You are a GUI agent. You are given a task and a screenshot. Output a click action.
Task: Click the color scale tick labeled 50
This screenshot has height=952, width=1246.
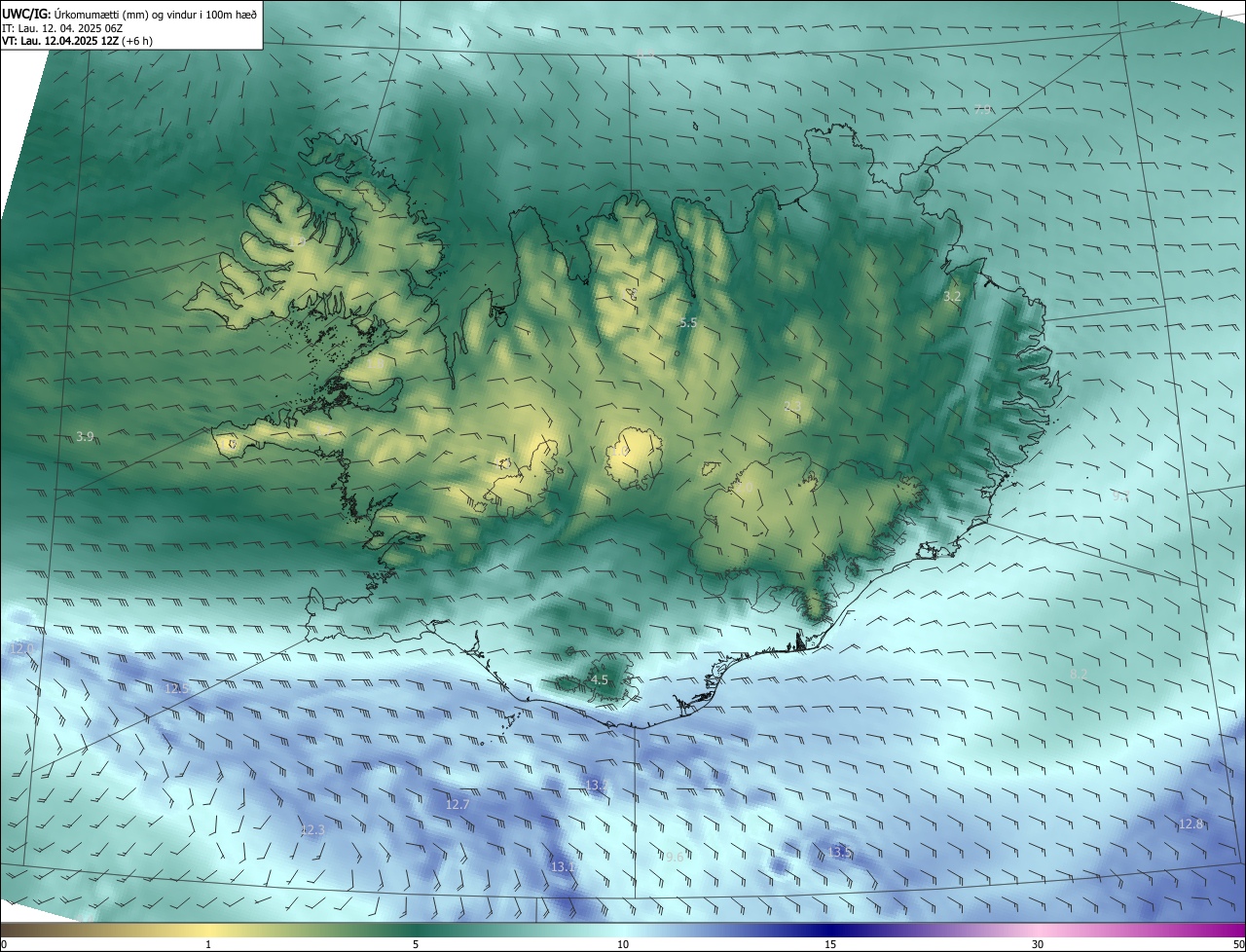pos(1238,944)
